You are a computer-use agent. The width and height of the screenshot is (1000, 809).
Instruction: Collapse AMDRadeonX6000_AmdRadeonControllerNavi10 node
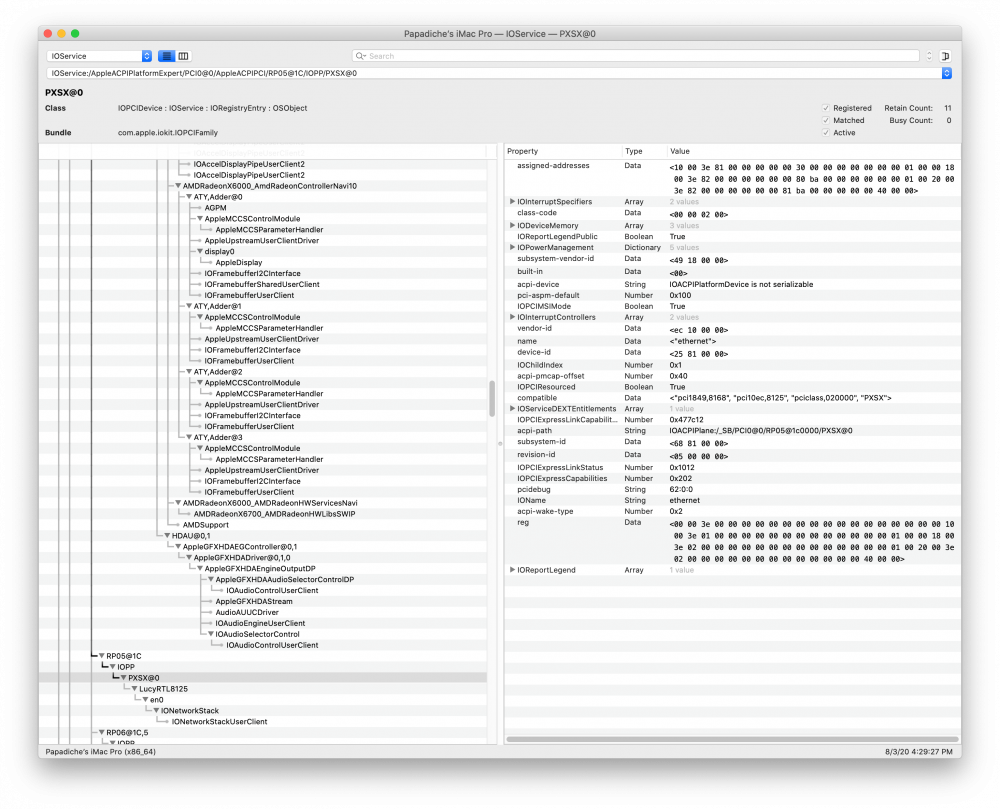178,186
